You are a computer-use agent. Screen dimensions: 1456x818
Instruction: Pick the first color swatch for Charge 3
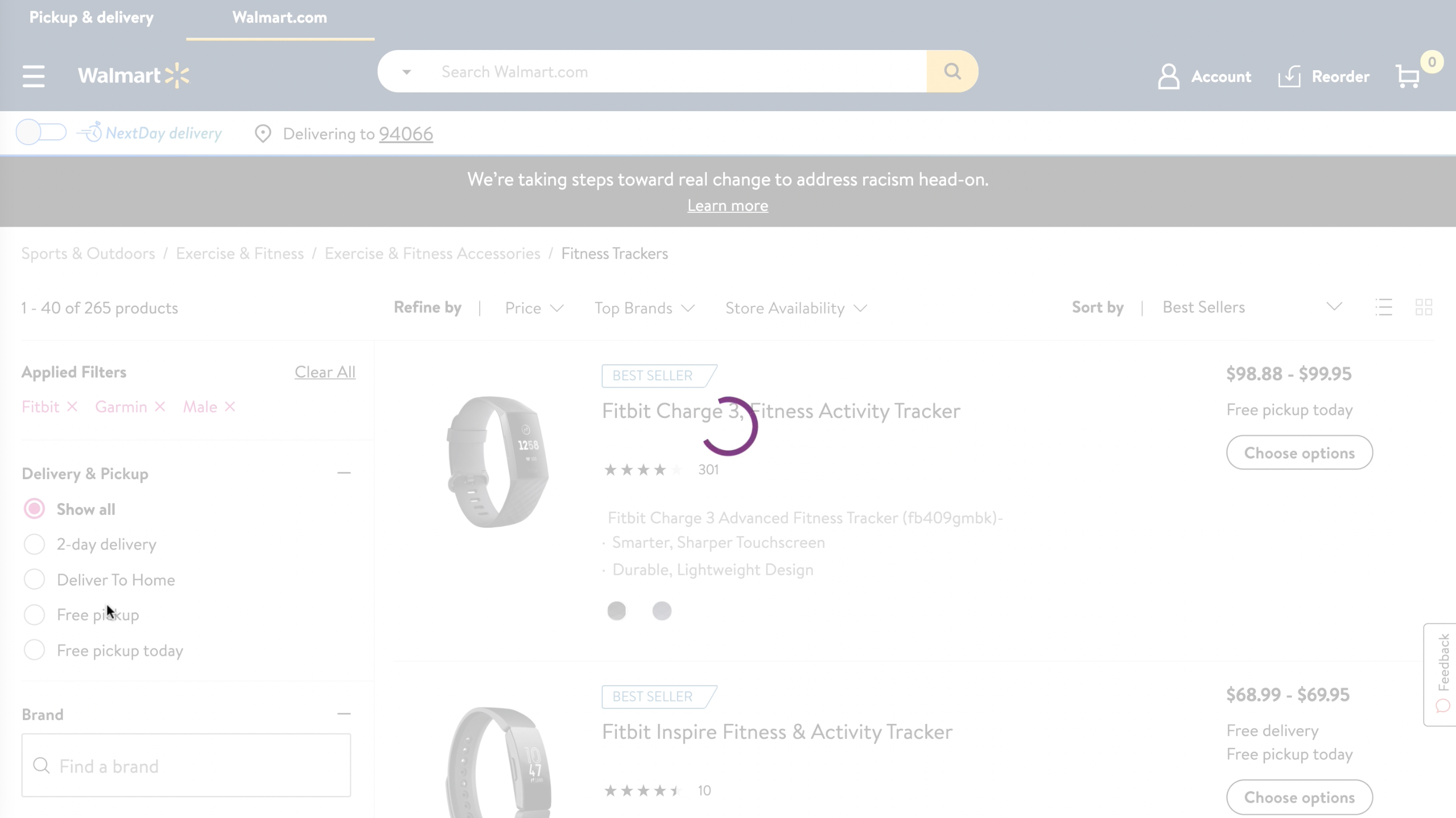coord(616,611)
